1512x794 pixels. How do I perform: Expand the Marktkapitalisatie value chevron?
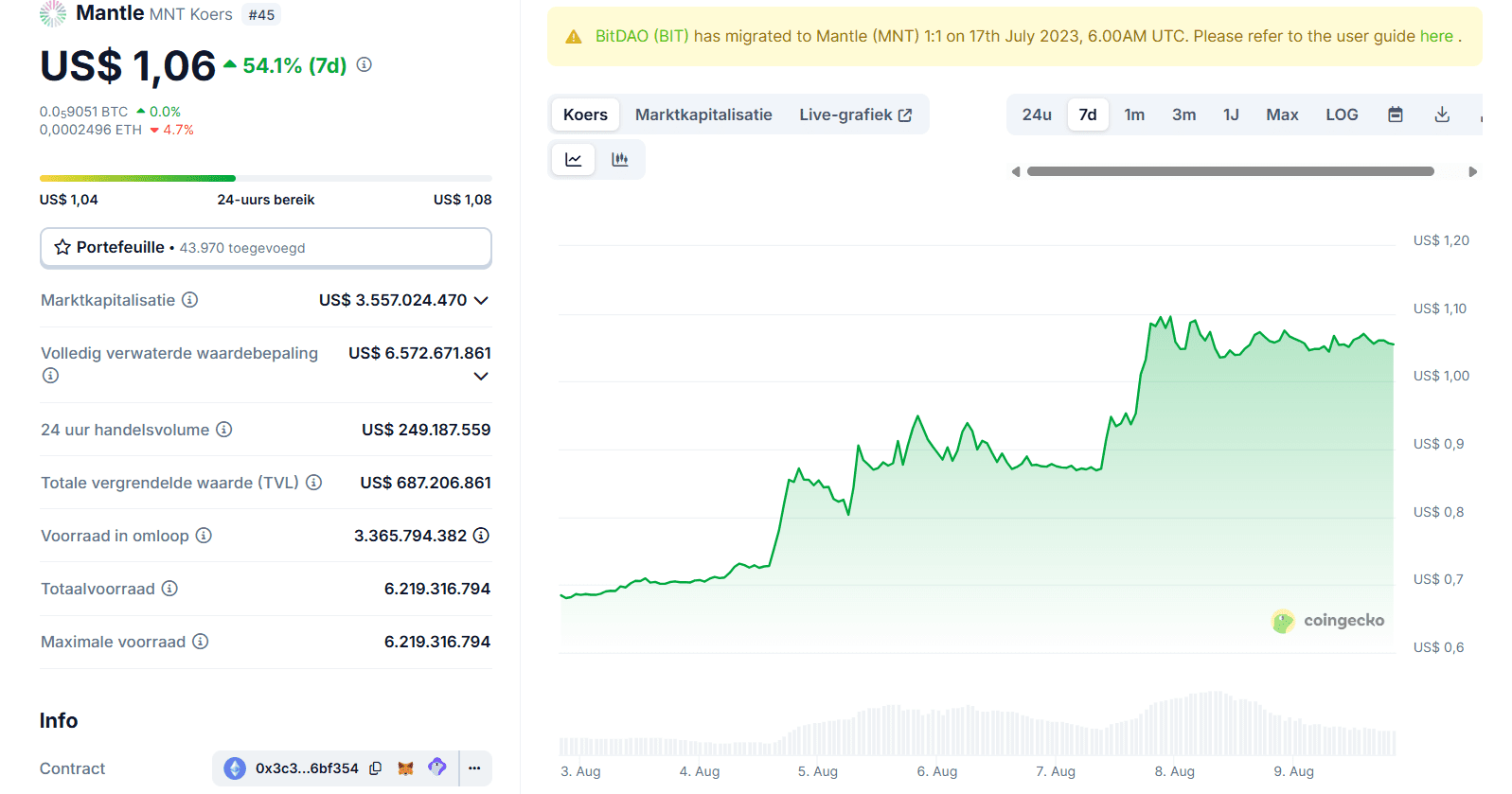coord(481,300)
